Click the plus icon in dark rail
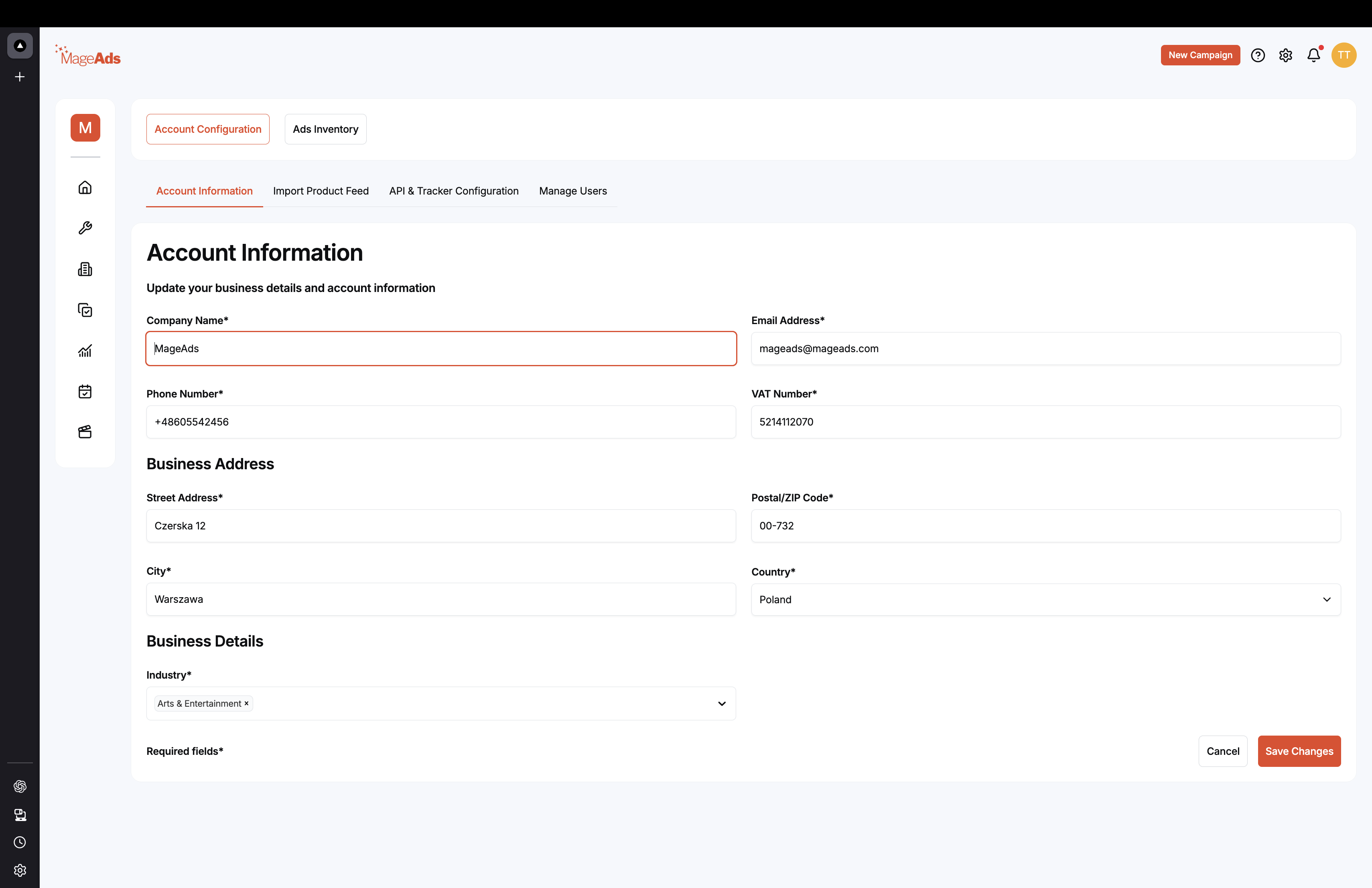 pos(20,77)
